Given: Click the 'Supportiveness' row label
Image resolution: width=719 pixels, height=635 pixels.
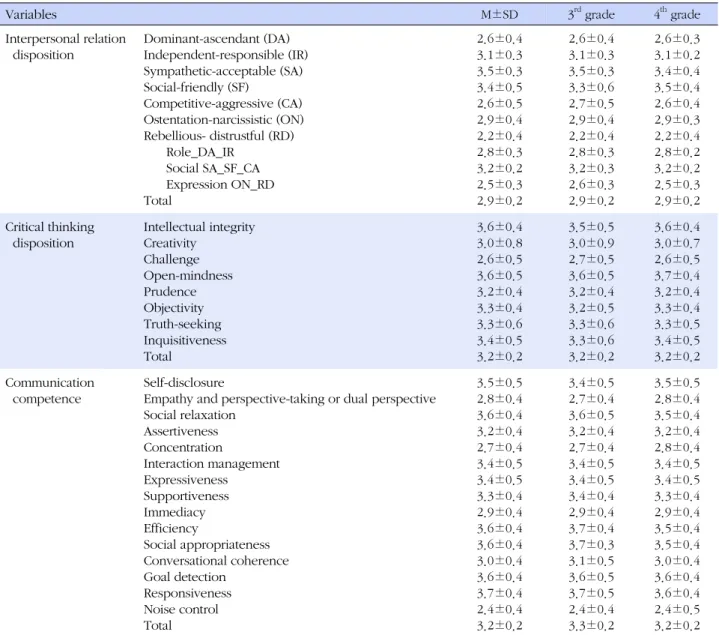Looking at the screenshot, I should pyautogui.click(x=186, y=497).
